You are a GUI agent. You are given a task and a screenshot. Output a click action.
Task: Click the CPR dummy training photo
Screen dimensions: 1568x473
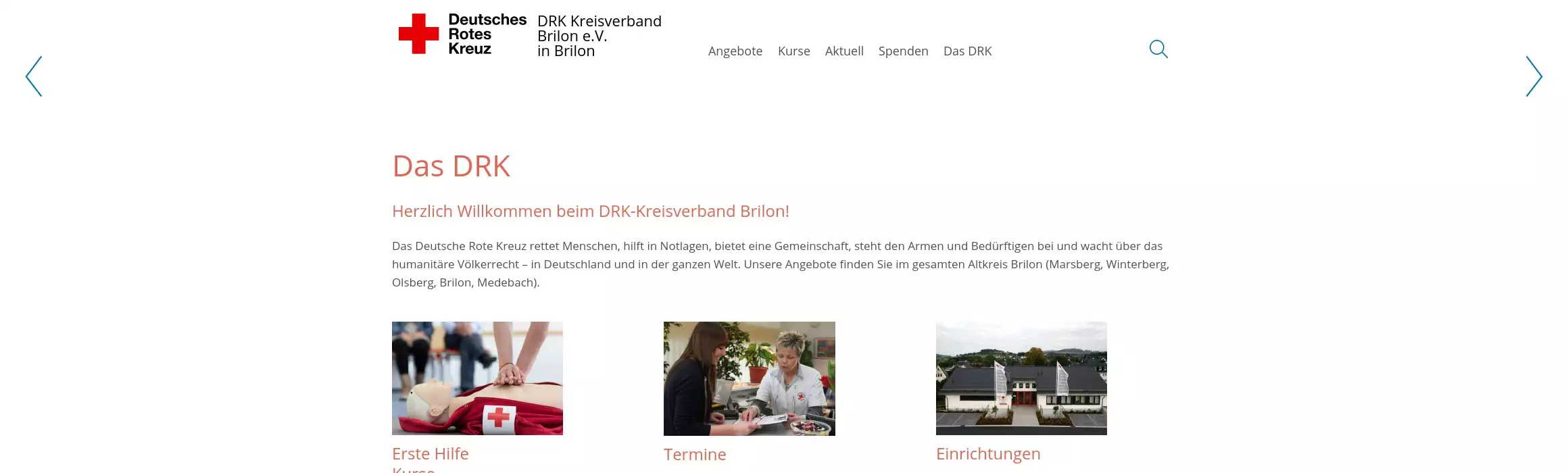[x=477, y=378]
